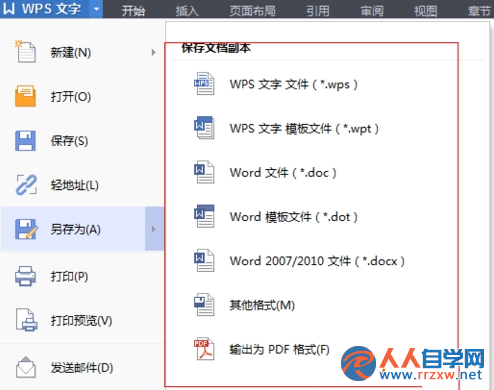Screen dimensions: 494x390
Task: Click the Save As floppy pencil icon
Action: click(x=26, y=229)
